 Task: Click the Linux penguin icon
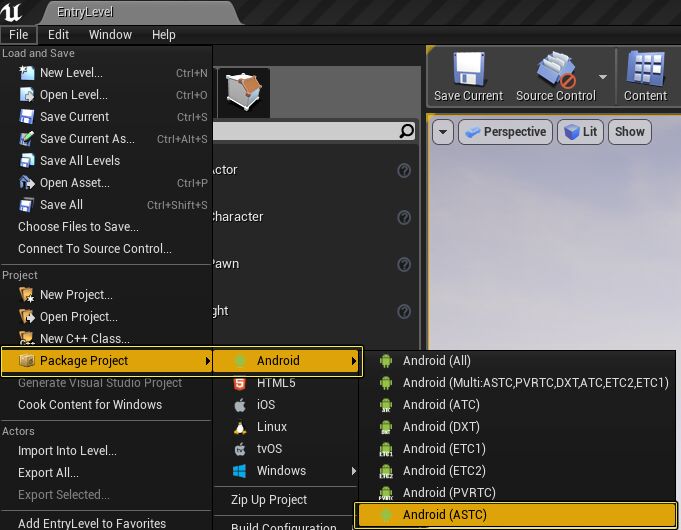click(x=240, y=427)
